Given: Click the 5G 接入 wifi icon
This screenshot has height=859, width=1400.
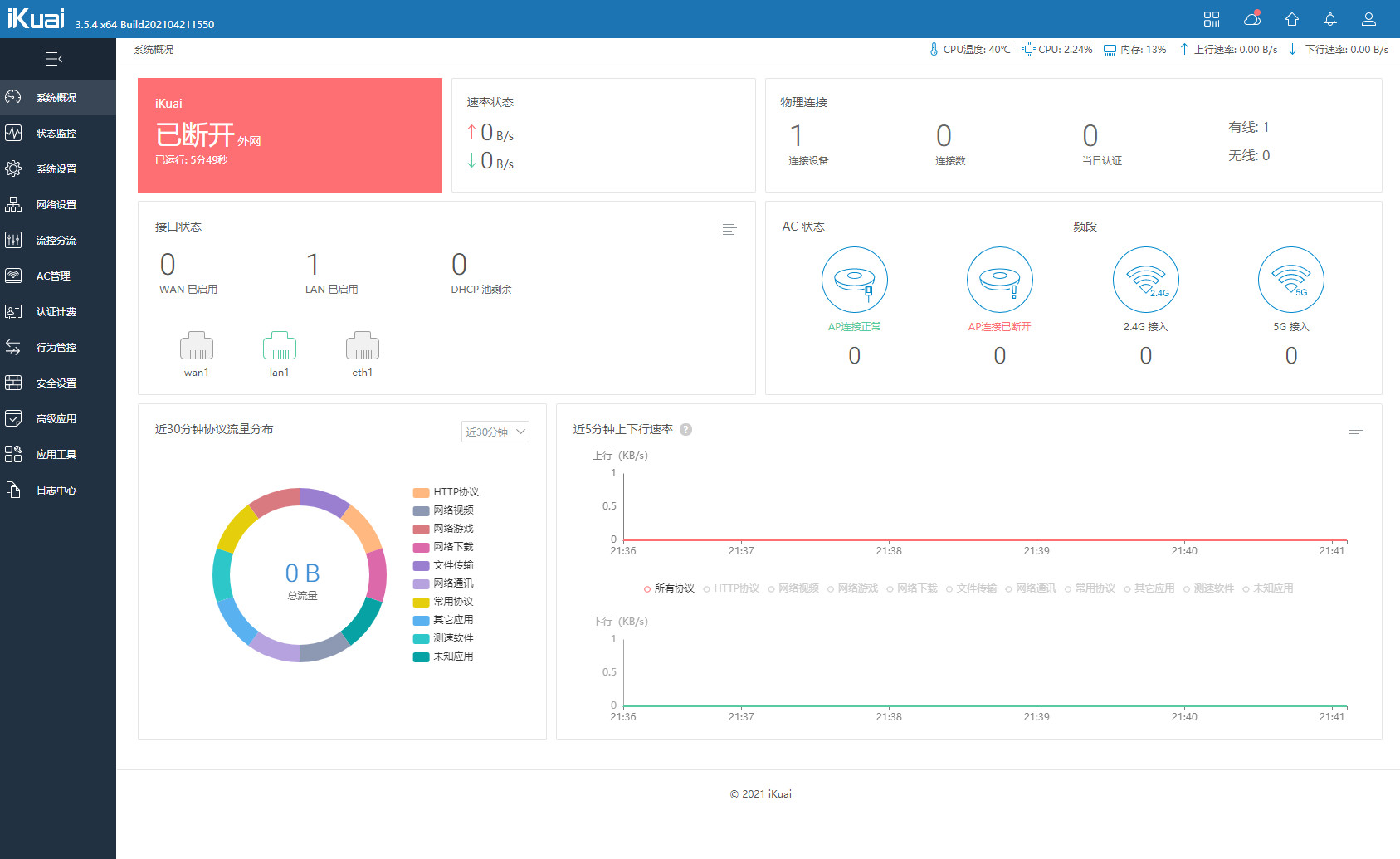Looking at the screenshot, I should (1291, 280).
